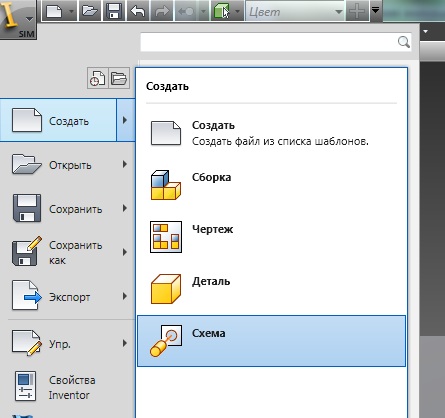The width and height of the screenshot is (445, 418).
Task: Show open documents folder icon
Action: point(119,78)
